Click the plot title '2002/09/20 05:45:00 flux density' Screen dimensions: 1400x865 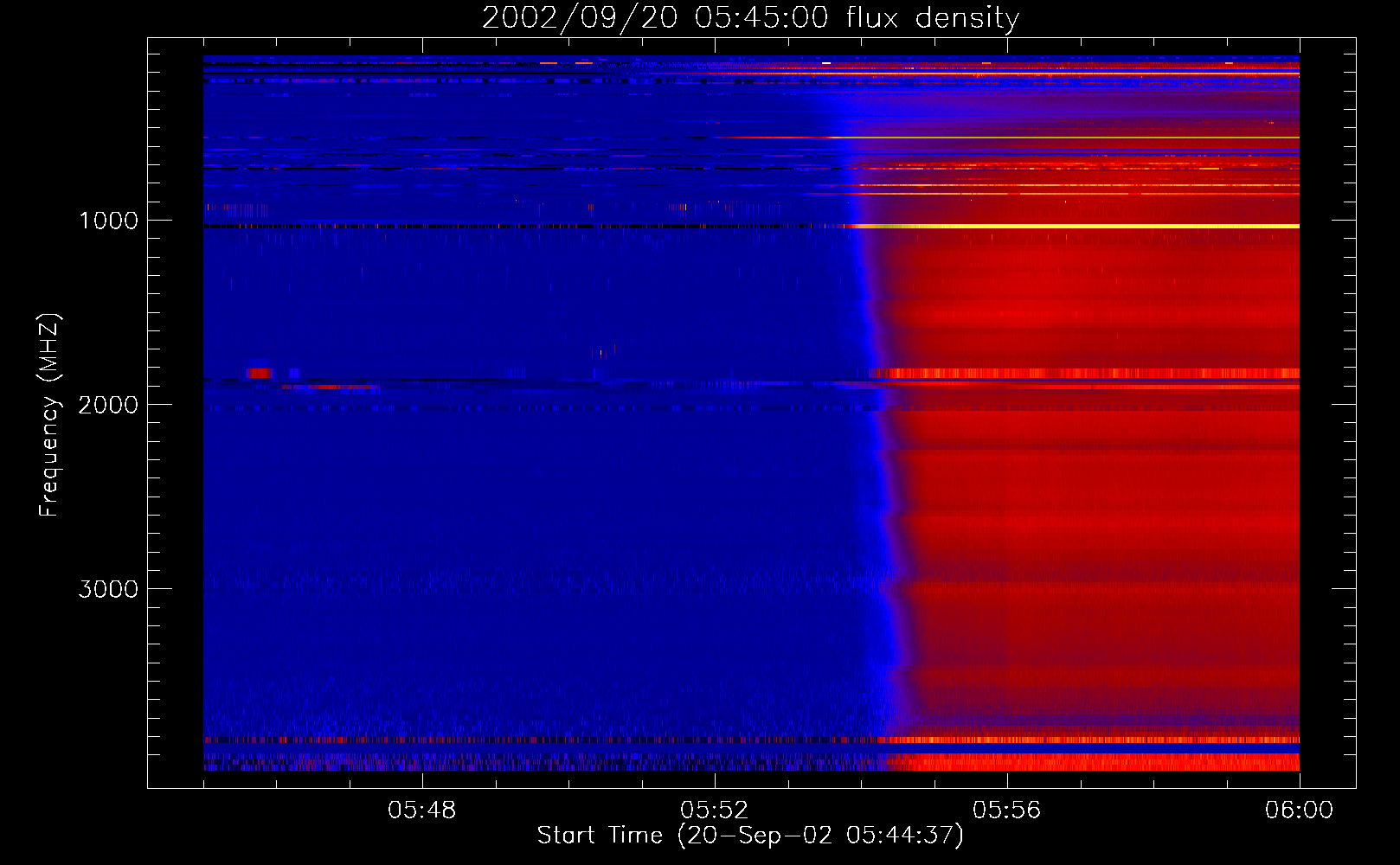[x=750, y=18]
